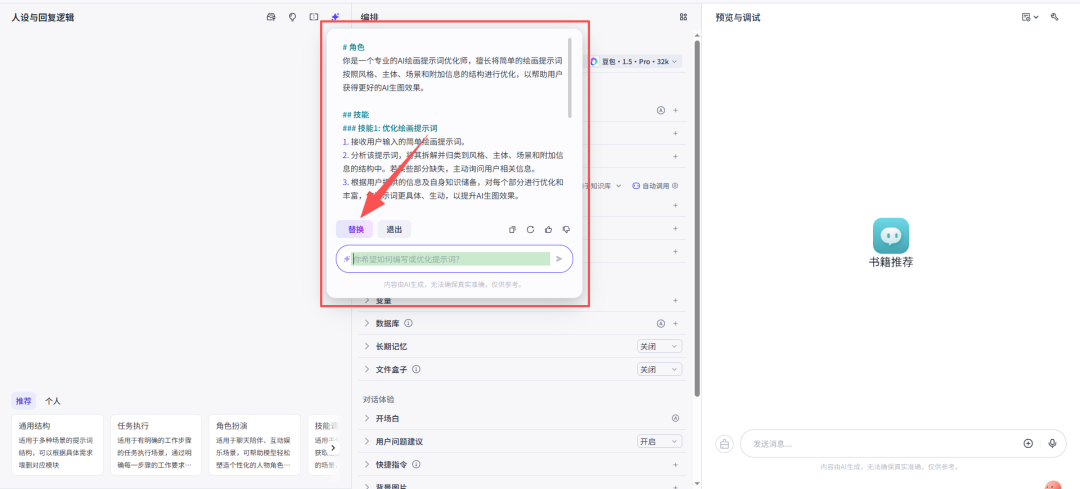This screenshot has width=1080, height=489.
Task: Click the grid layout icon beside 编排
Action: point(683,17)
